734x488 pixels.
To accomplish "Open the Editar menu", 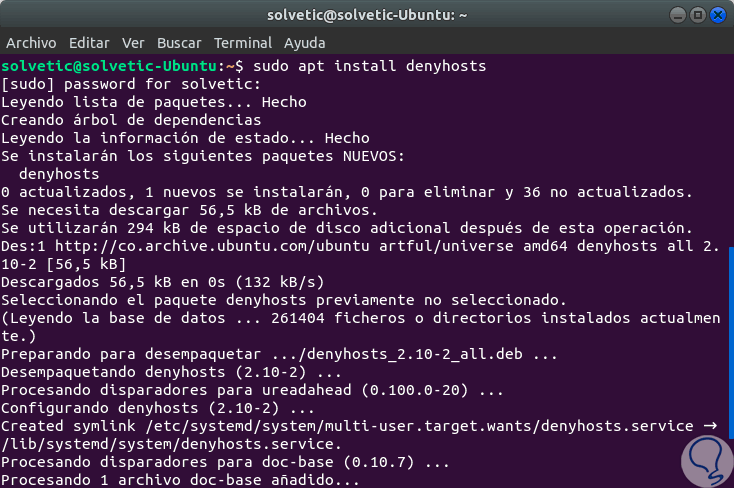I will (89, 43).
